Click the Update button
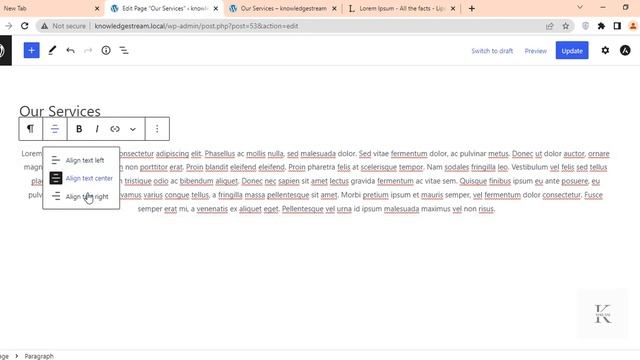640x360 pixels. (x=572, y=50)
